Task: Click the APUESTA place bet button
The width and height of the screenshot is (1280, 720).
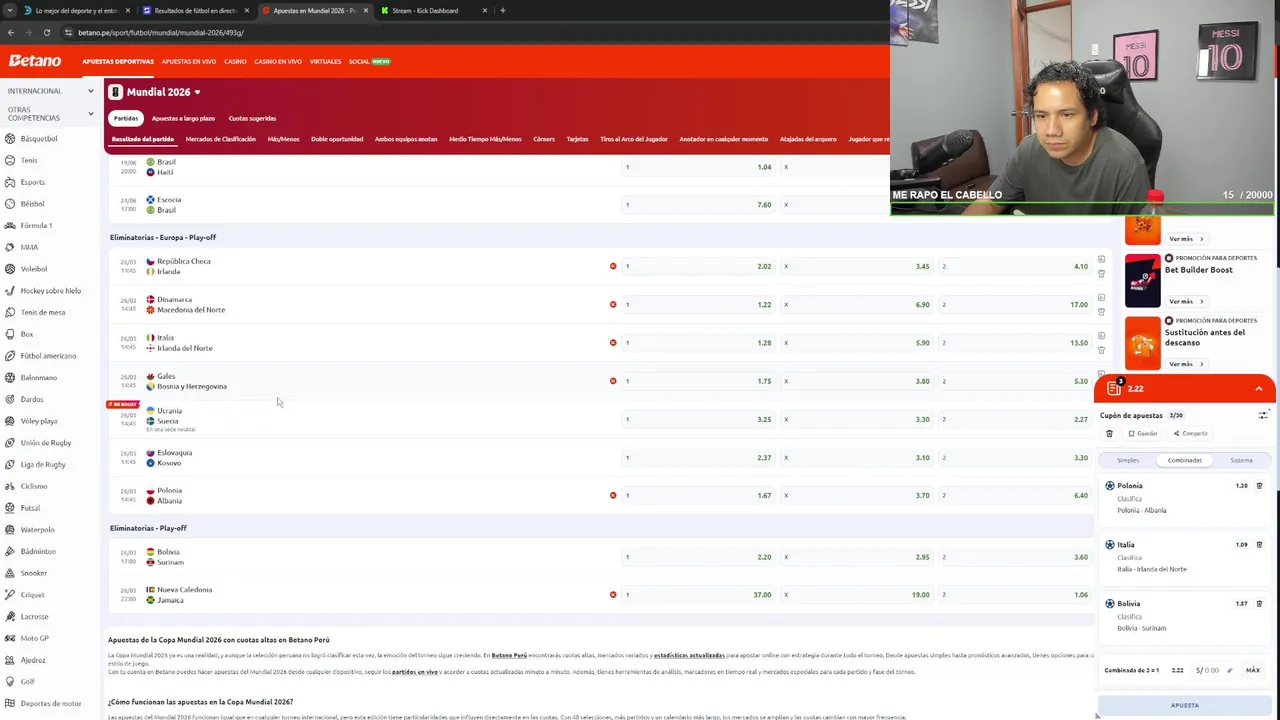Action: tap(1185, 705)
